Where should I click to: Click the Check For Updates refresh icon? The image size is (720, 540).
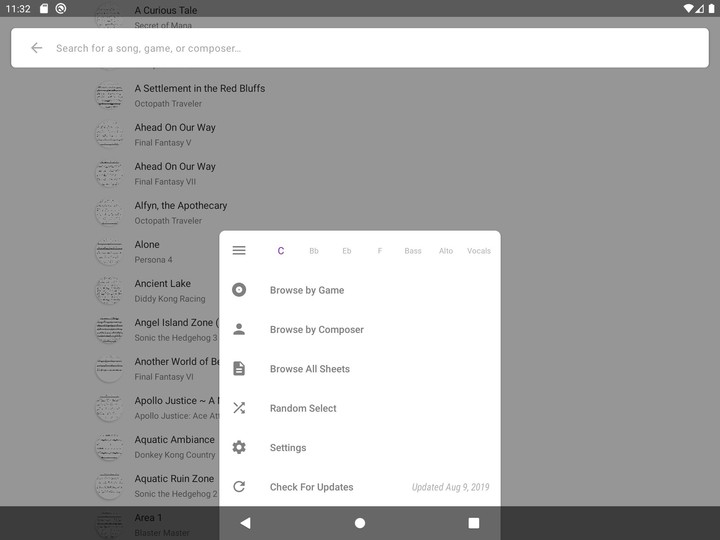[x=239, y=487]
